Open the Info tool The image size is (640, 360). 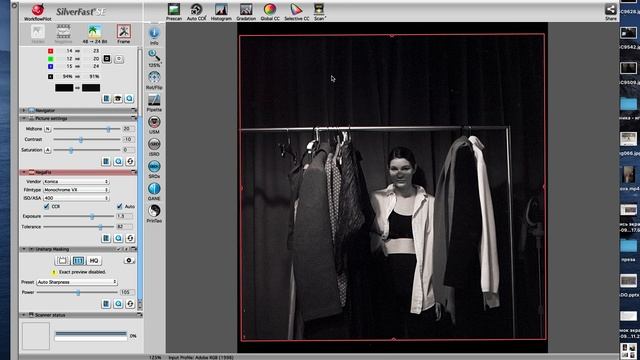[154, 36]
